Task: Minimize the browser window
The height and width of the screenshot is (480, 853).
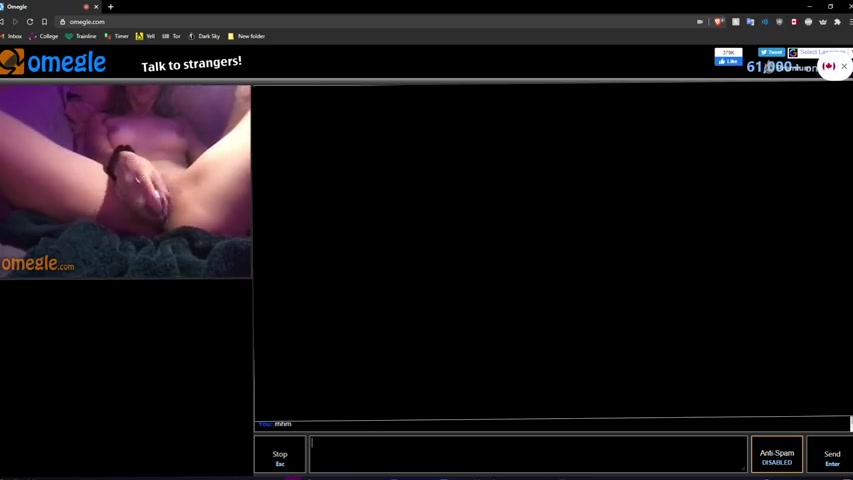Action: coord(809,7)
